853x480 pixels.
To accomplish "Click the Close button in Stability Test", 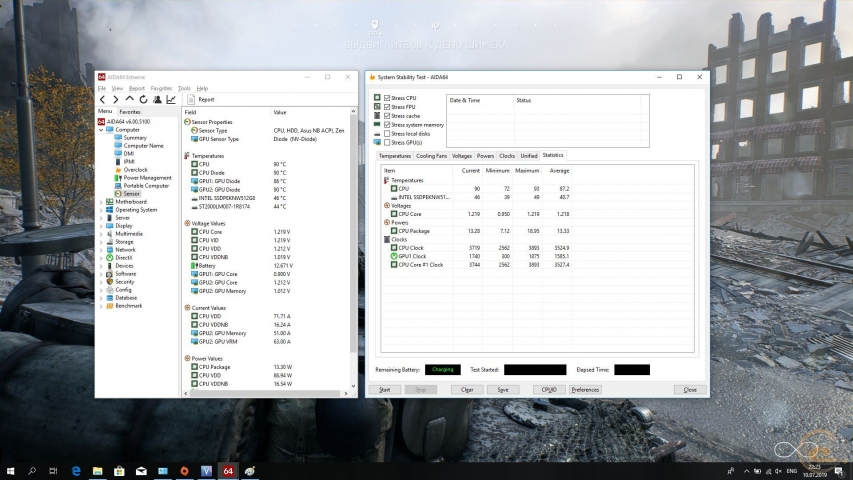I will [690, 390].
